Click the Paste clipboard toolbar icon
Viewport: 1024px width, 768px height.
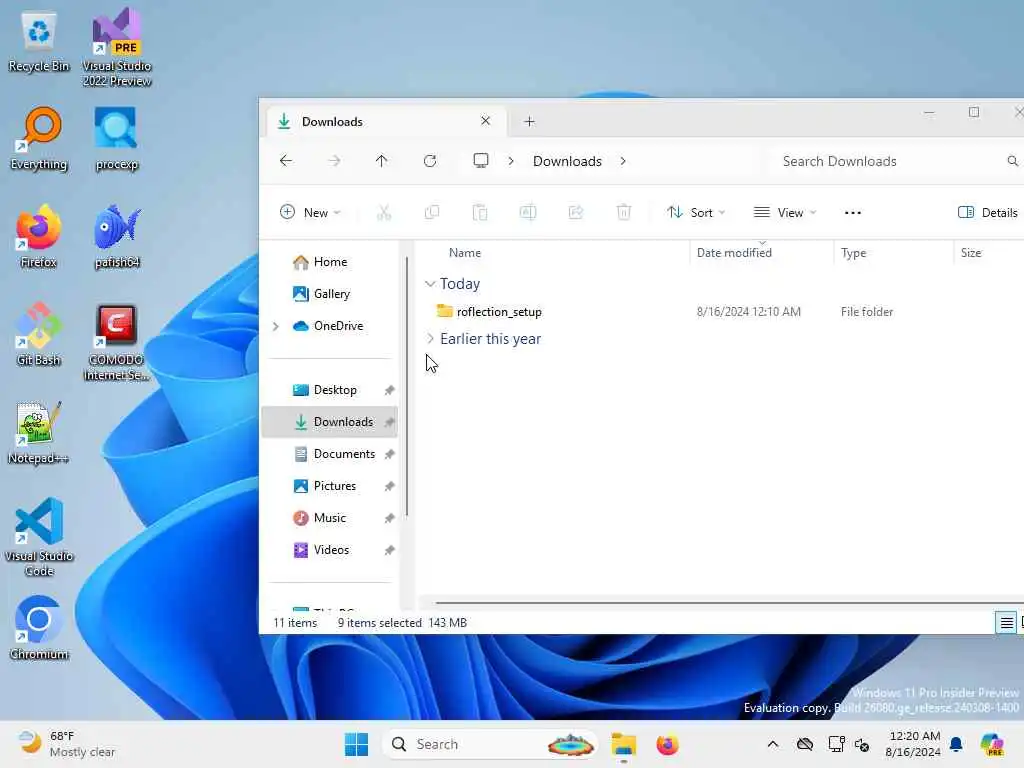(480, 212)
